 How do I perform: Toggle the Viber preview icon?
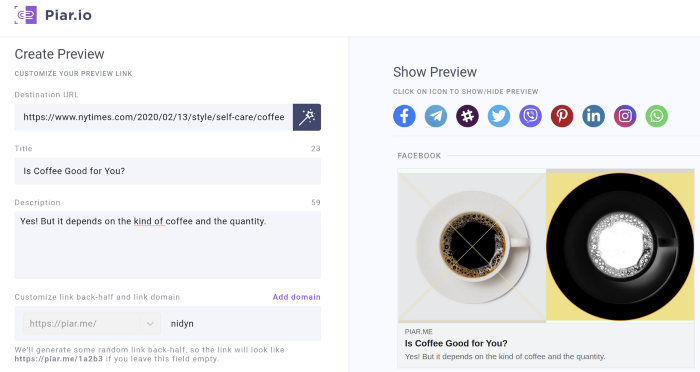tap(530, 116)
